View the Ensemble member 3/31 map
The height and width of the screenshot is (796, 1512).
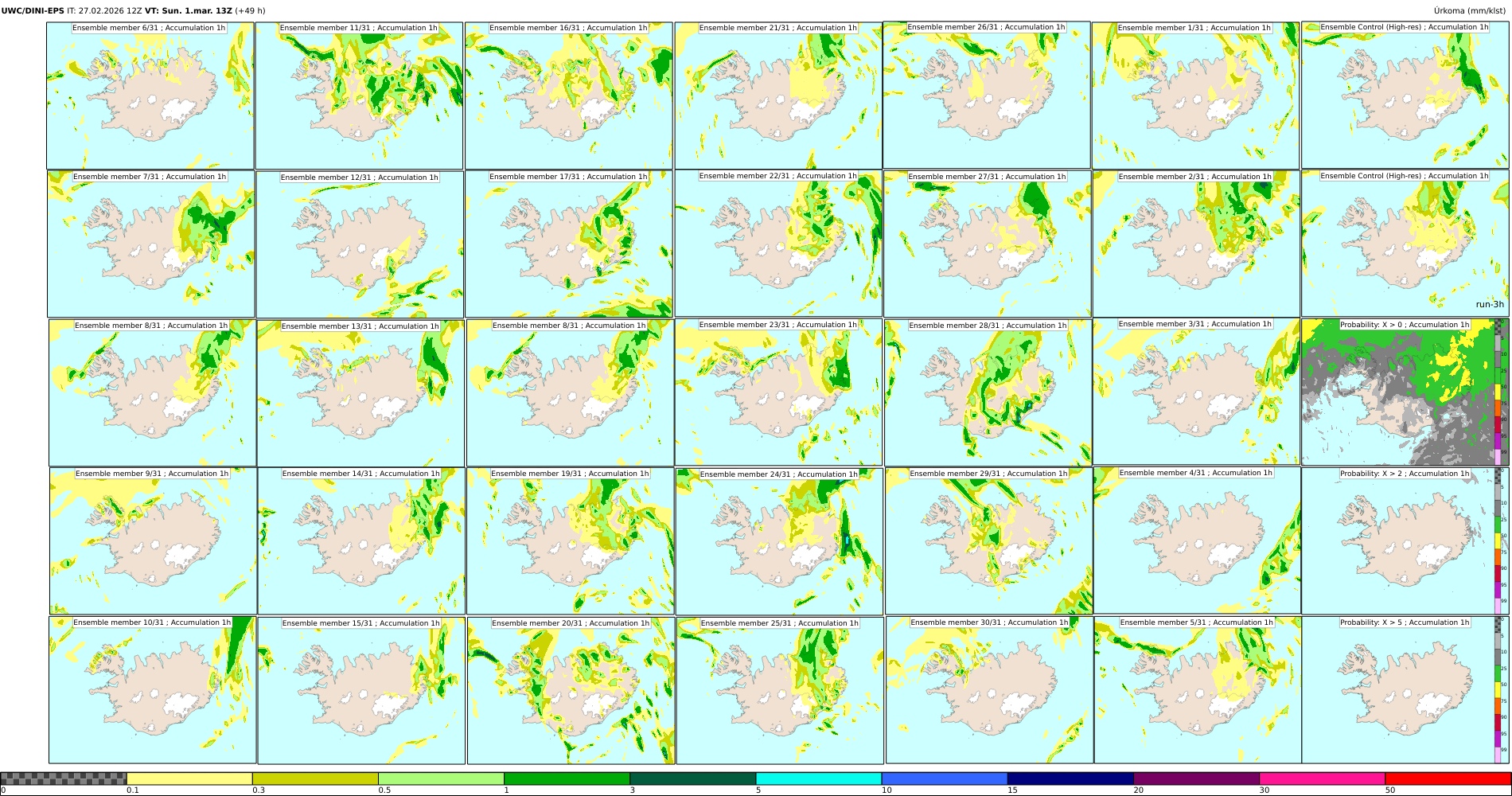tap(1197, 392)
